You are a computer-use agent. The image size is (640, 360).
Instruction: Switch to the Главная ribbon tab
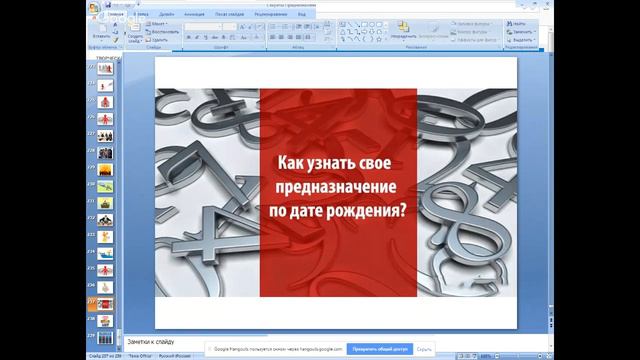pyautogui.click(x=116, y=14)
